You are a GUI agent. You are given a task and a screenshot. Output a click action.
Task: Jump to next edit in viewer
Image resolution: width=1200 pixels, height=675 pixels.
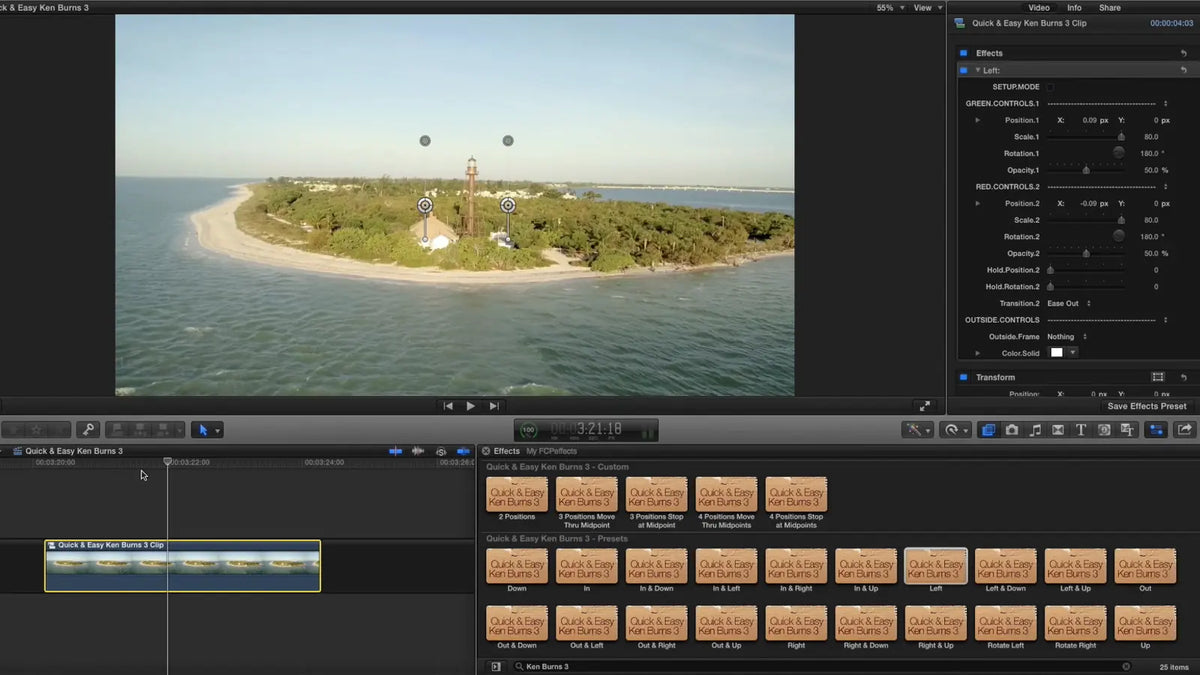pyautogui.click(x=494, y=406)
